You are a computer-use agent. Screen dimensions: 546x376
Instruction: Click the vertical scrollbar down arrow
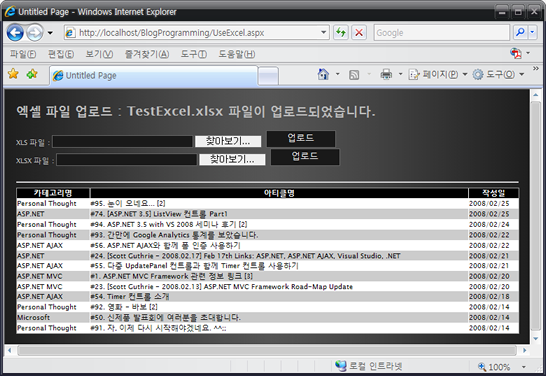click(535, 338)
